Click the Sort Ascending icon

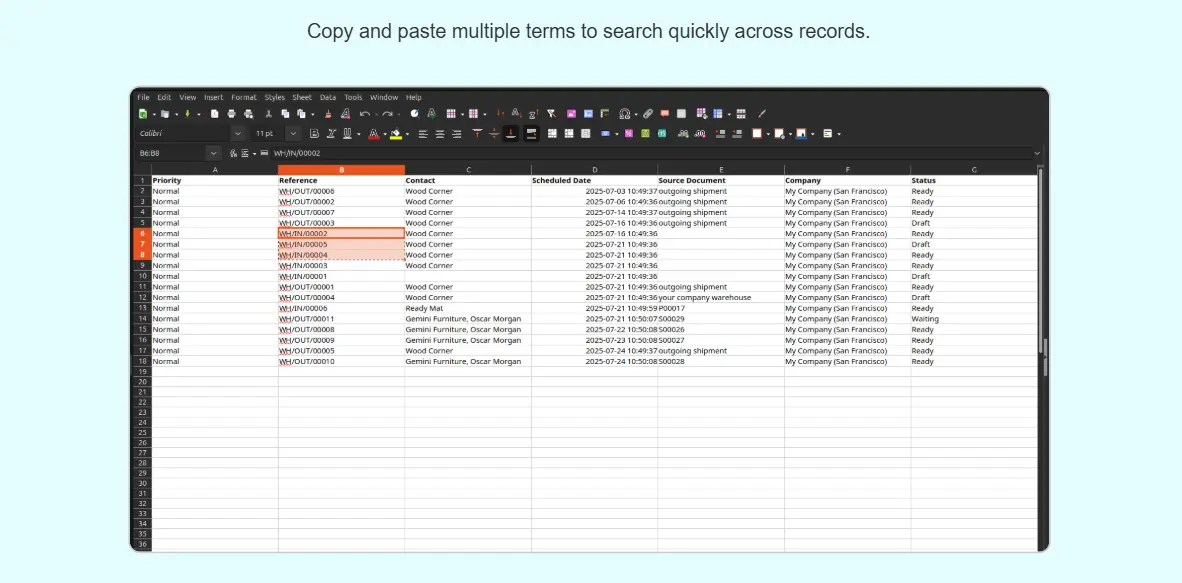516,114
